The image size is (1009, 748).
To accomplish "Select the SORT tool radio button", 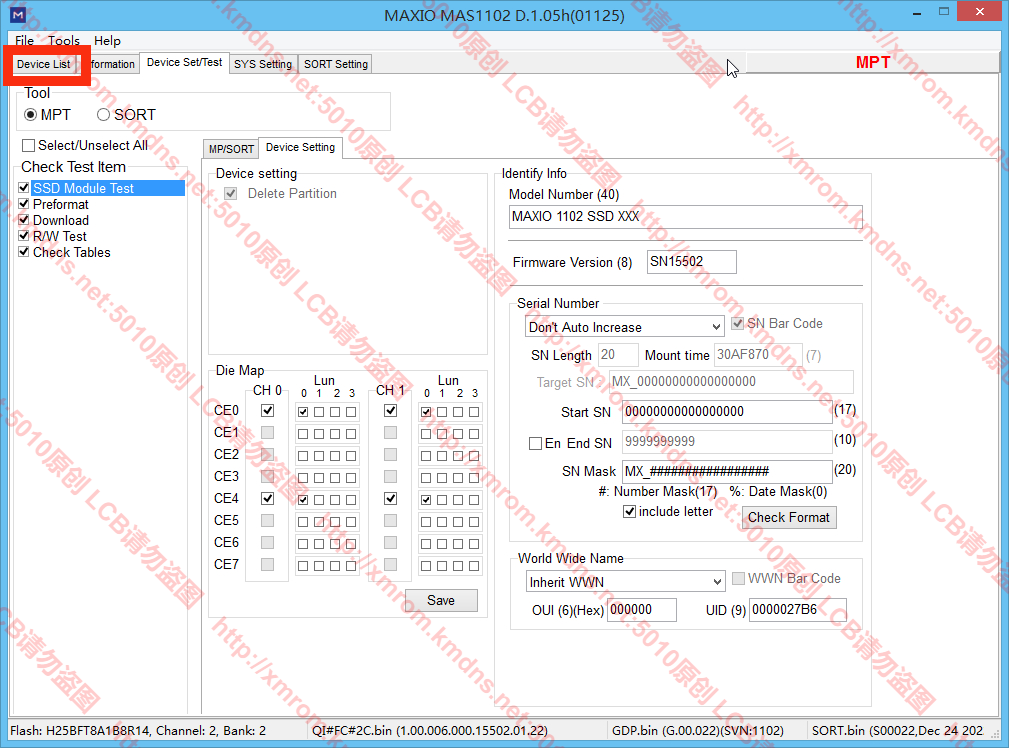I will [x=104, y=115].
